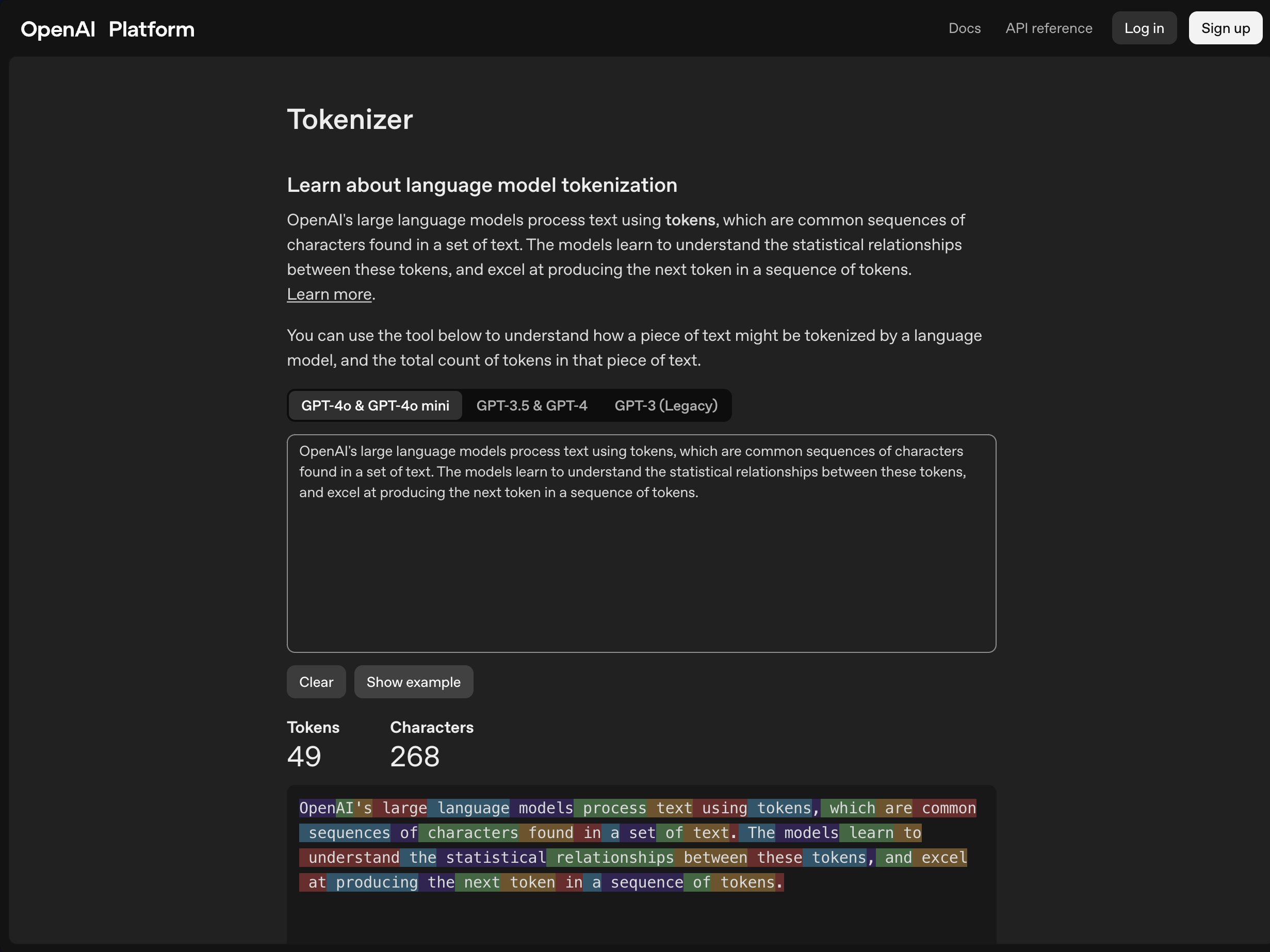Click the highlighted 'between' token

711,857
